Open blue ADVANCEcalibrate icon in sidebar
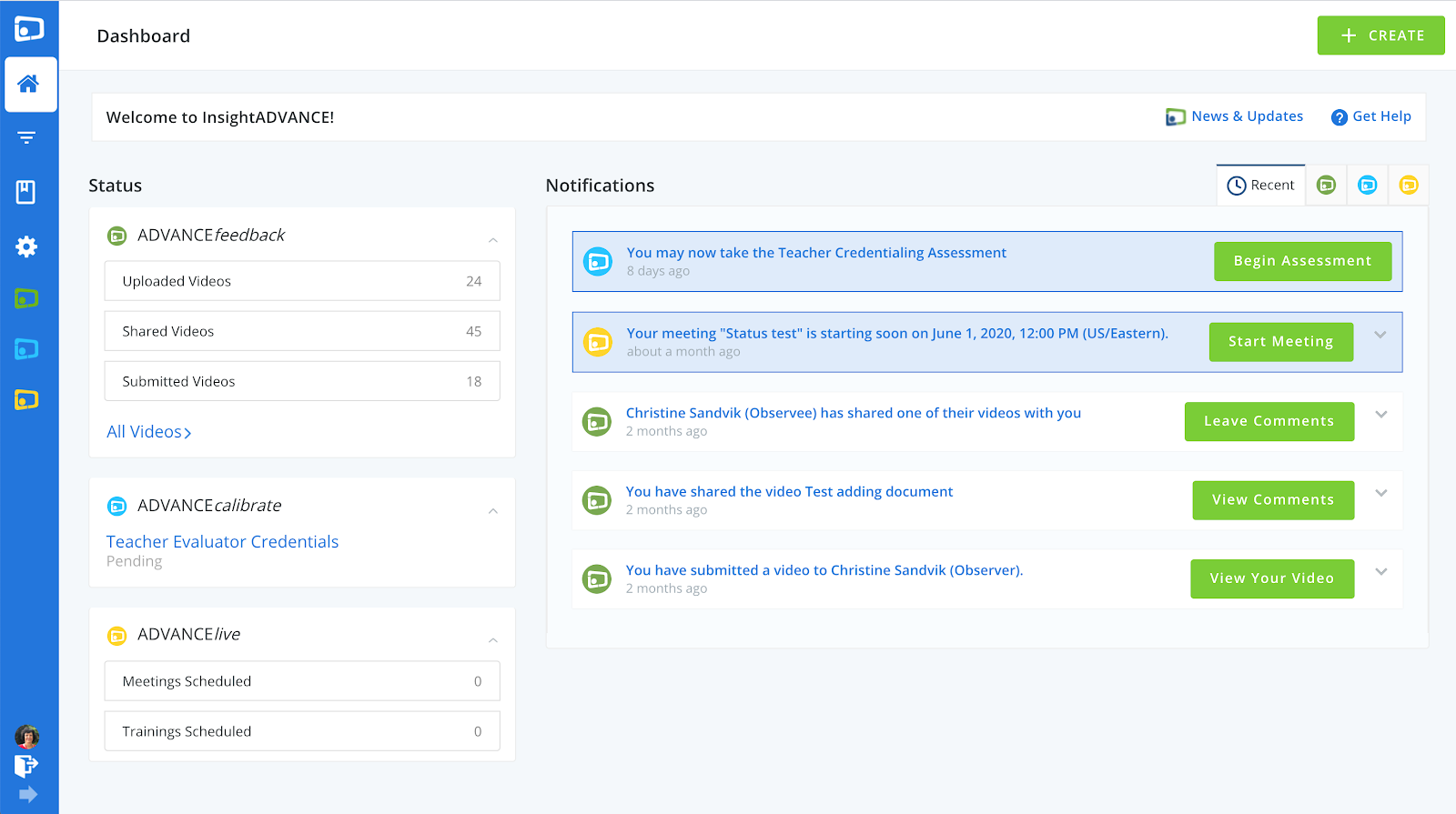The width and height of the screenshot is (1456, 814). [26, 349]
